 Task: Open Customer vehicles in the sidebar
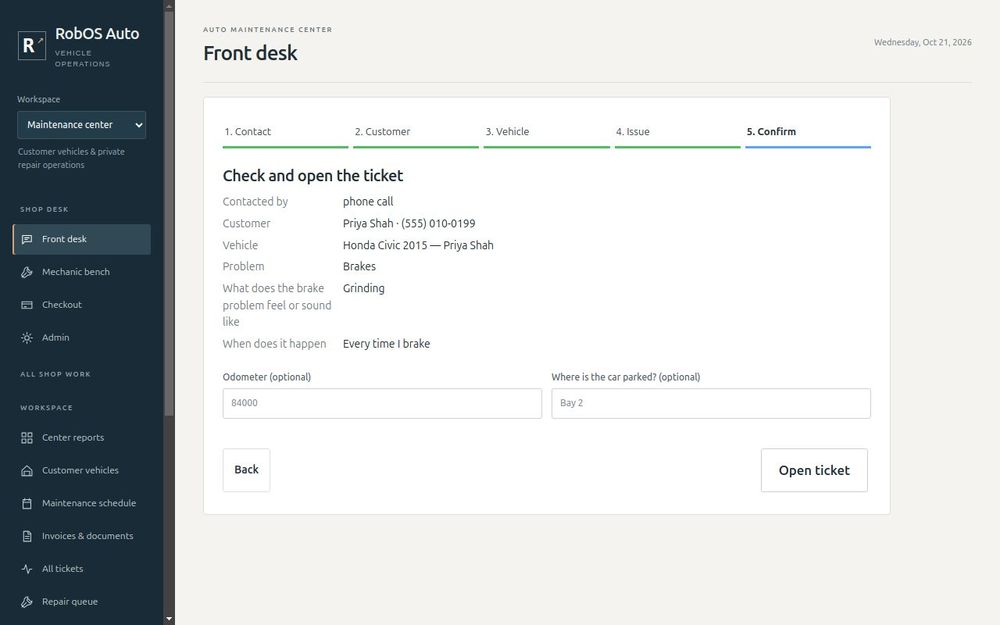click(82, 471)
